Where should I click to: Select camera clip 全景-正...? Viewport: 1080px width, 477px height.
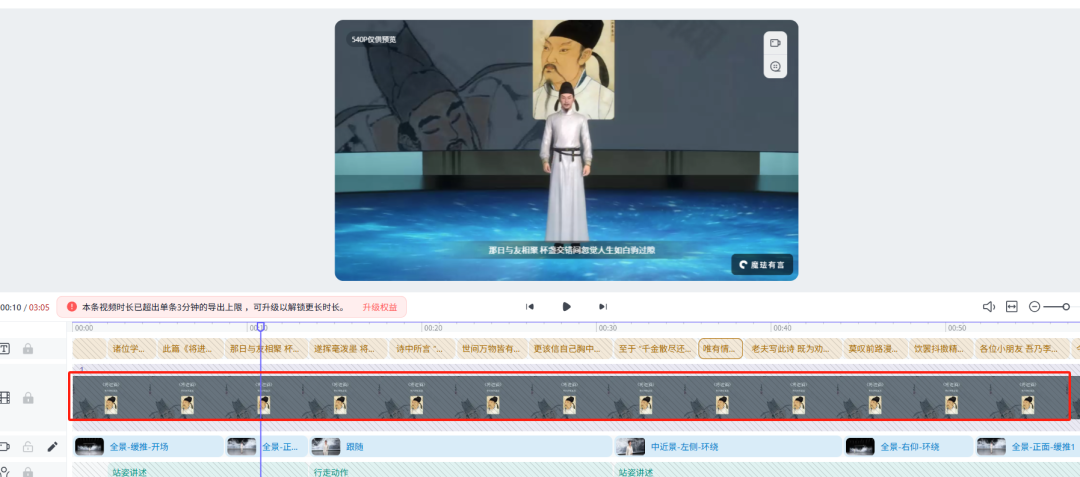[x=267, y=447]
